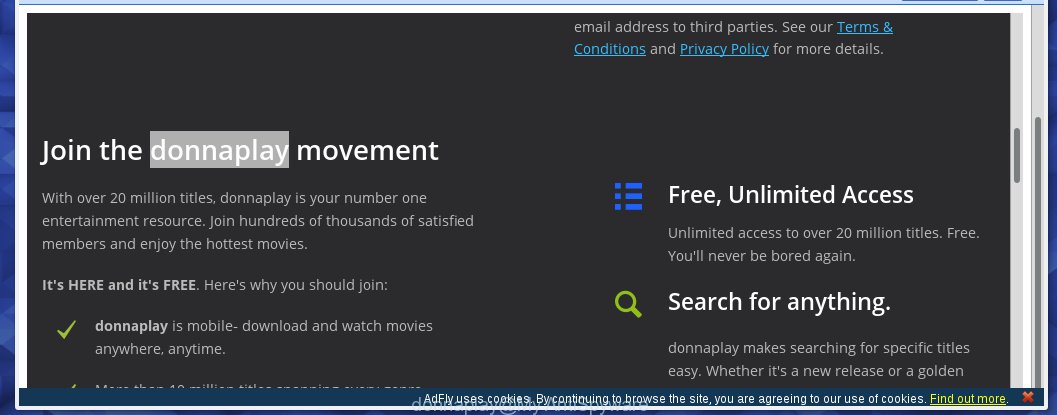
Task: Click 'Unlimited access to over 20 million titles' text
Action: [824, 245]
